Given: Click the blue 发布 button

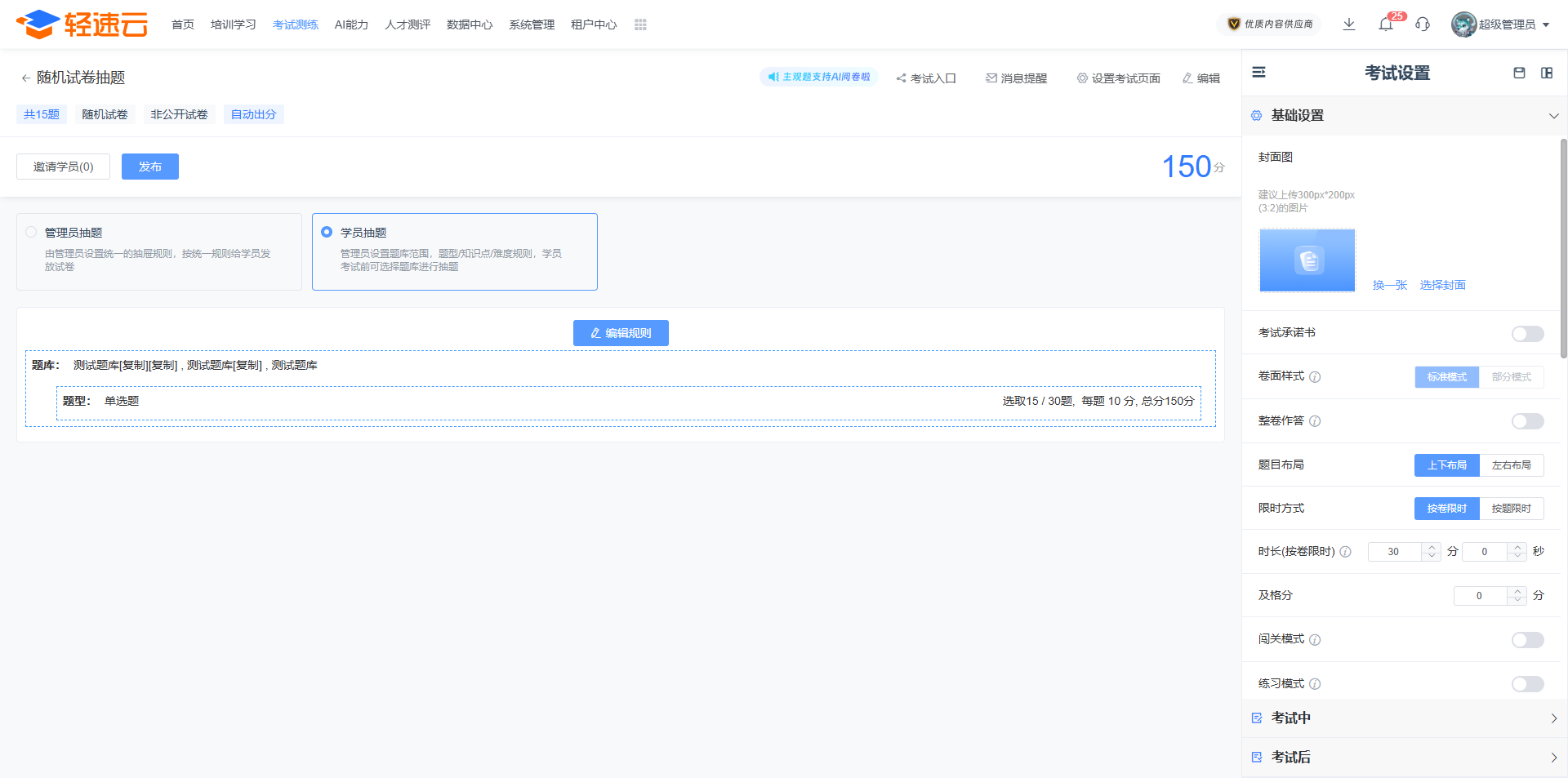Looking at the screenshot, I should point(149,167).
